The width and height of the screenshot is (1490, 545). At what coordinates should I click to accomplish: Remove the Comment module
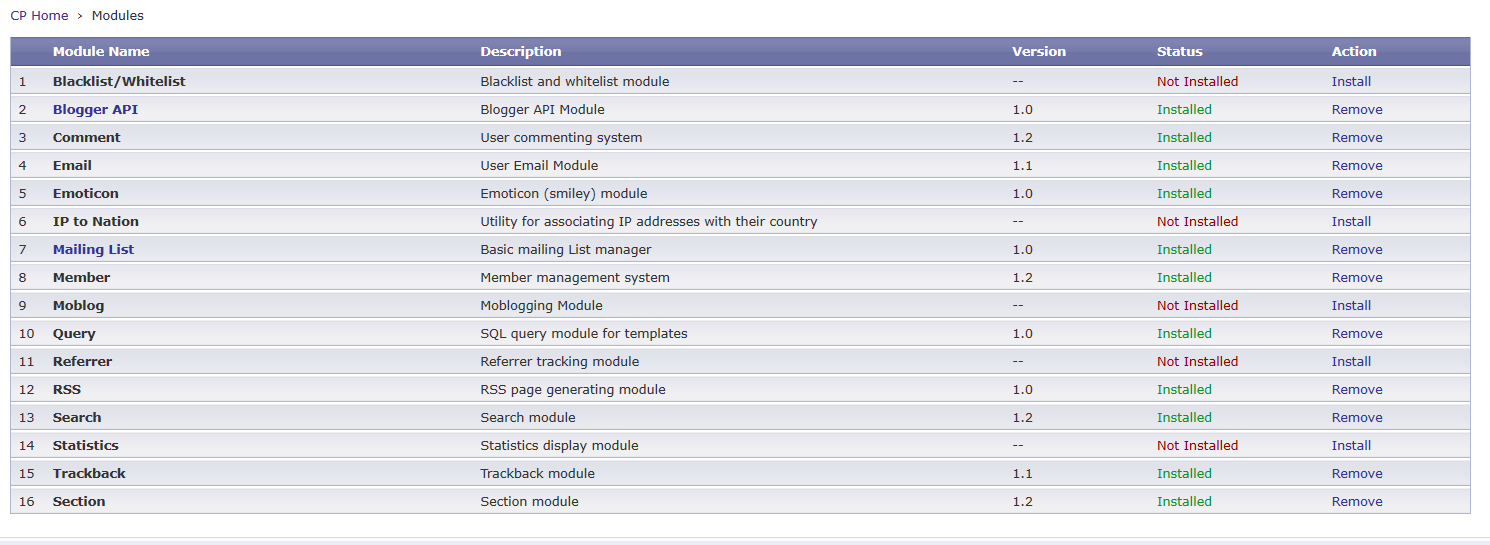[x=1357, y=137]
